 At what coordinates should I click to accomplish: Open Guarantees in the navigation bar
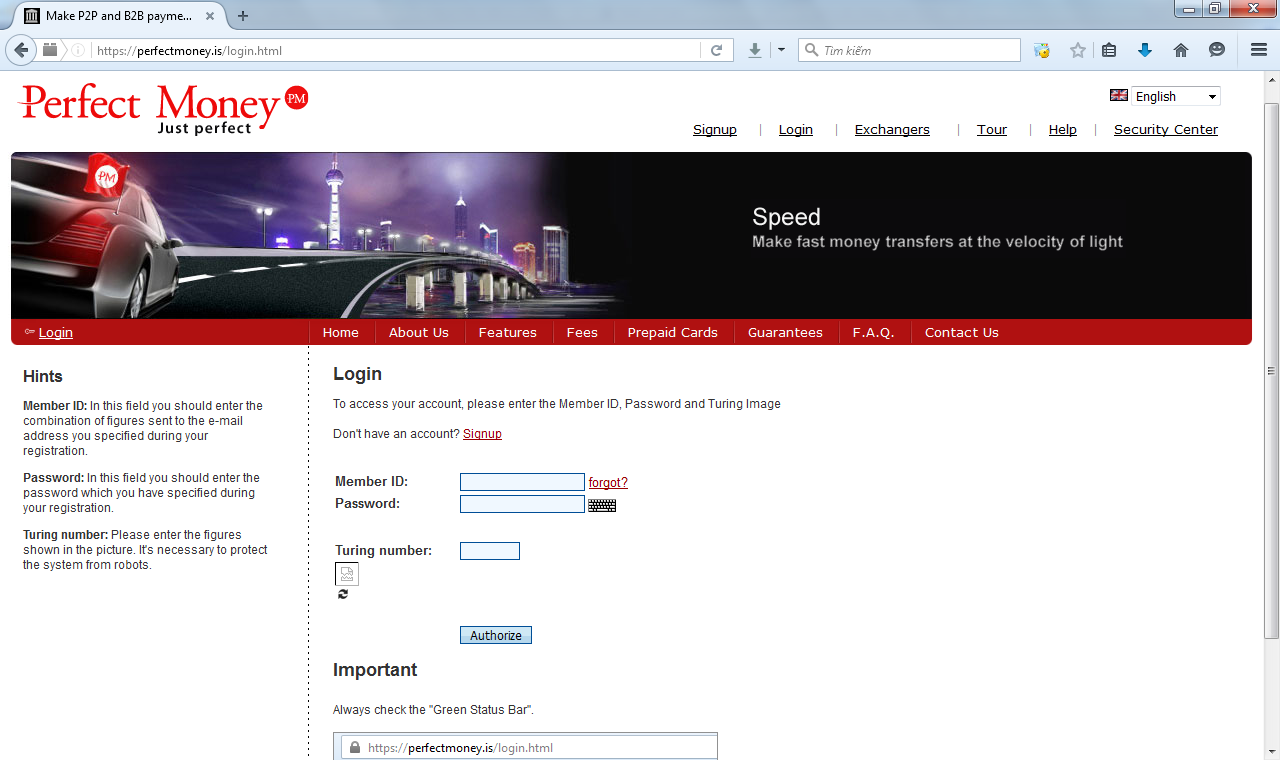[786, 333]
